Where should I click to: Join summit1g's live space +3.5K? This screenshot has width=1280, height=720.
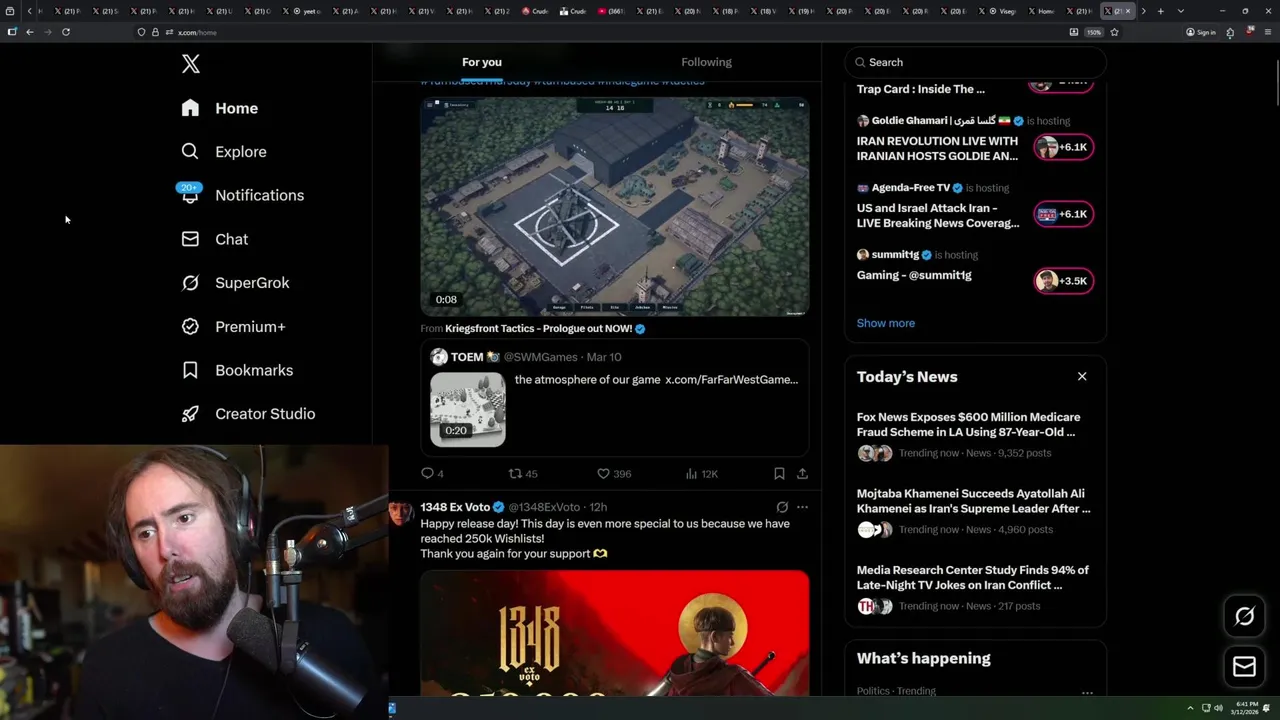pyautogui.click(x=1063, y=281)
